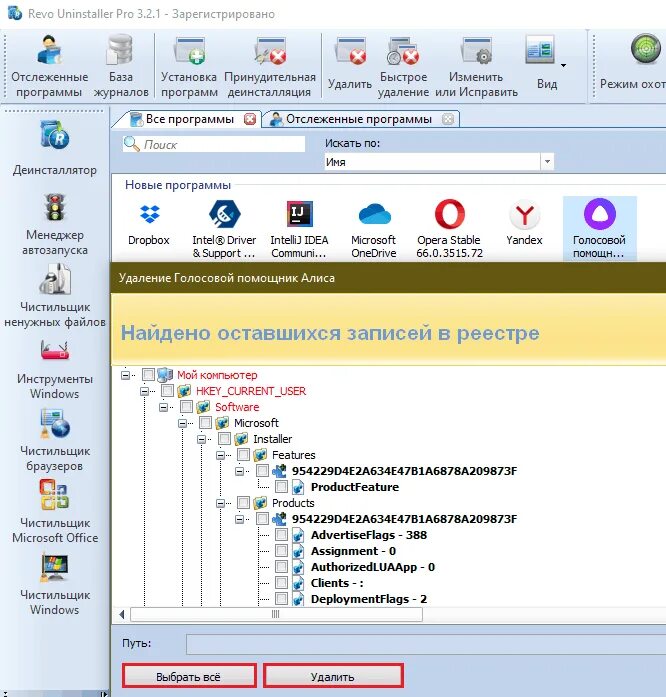The width and height of the screenshot is (666, 697).
Task: Select key 954229D4... under Features
Action: click(x=404, y=471)
